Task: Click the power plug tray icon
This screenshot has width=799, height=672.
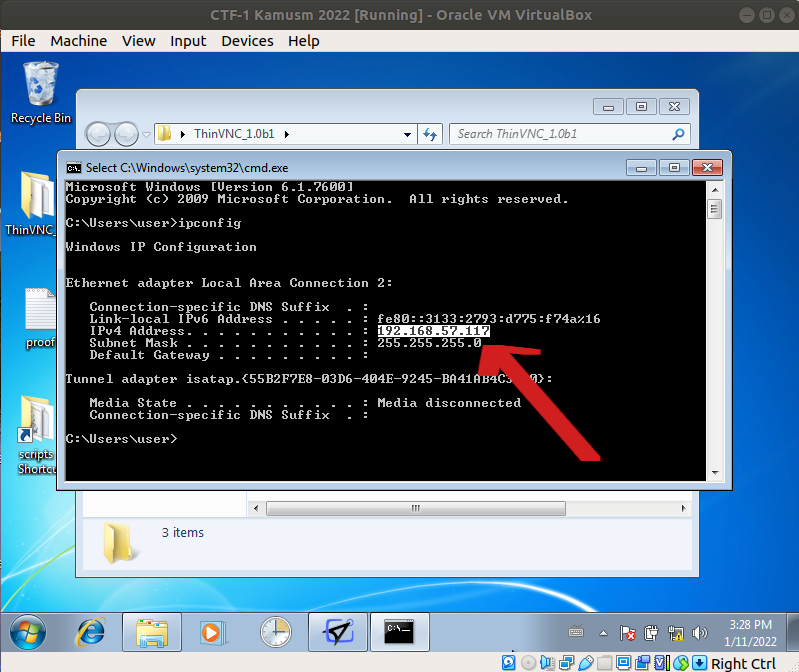Action: [x=651, y=633]
